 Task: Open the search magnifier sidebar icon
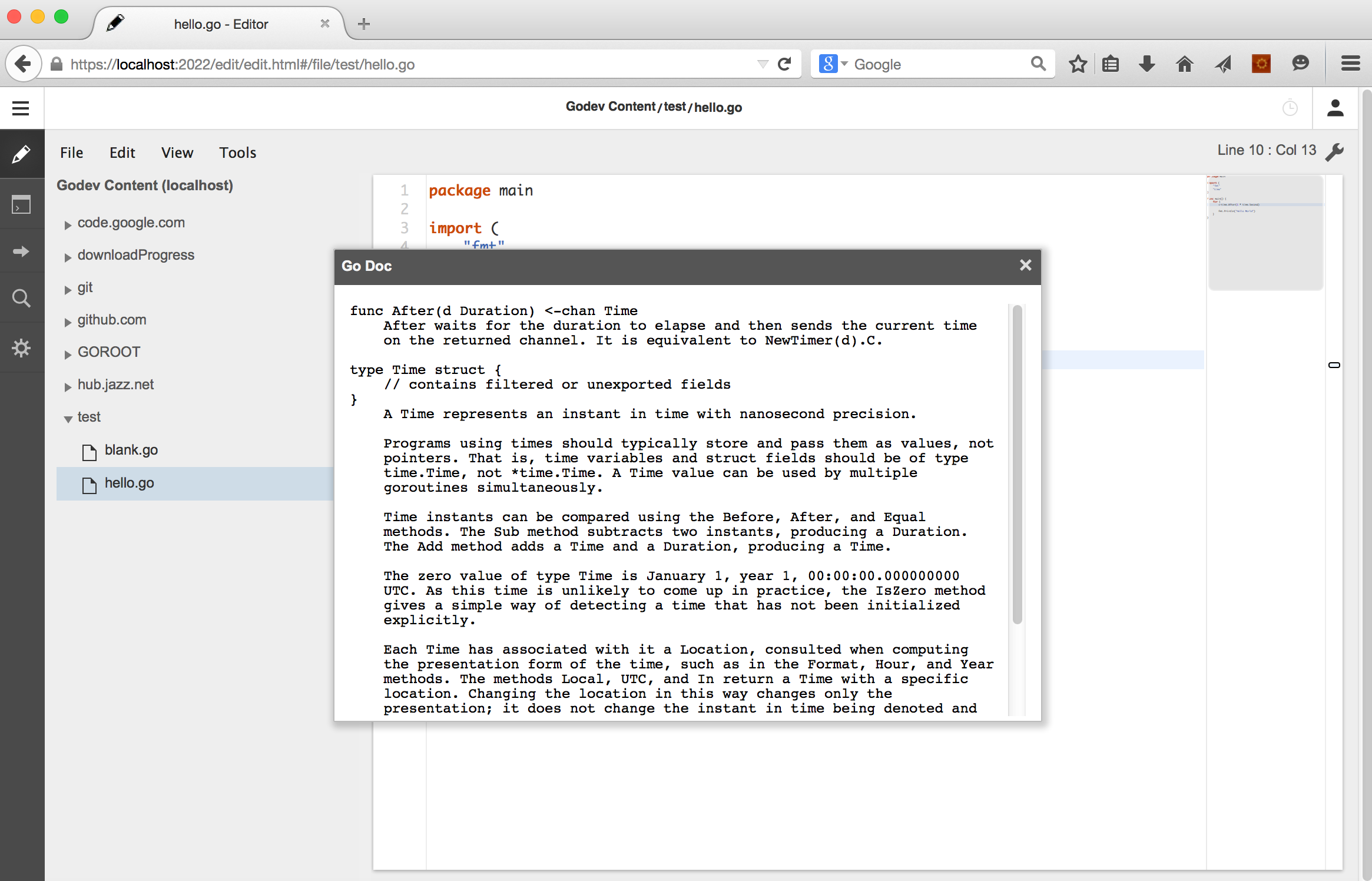click(x=22, y=299)
